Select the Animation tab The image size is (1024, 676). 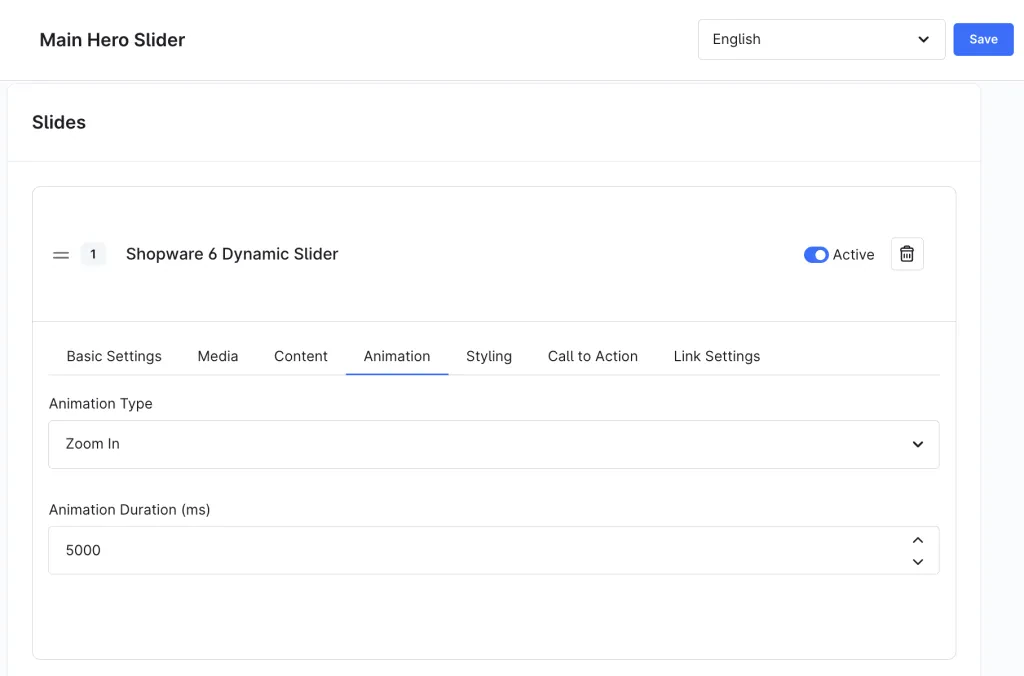pos(397,356)
